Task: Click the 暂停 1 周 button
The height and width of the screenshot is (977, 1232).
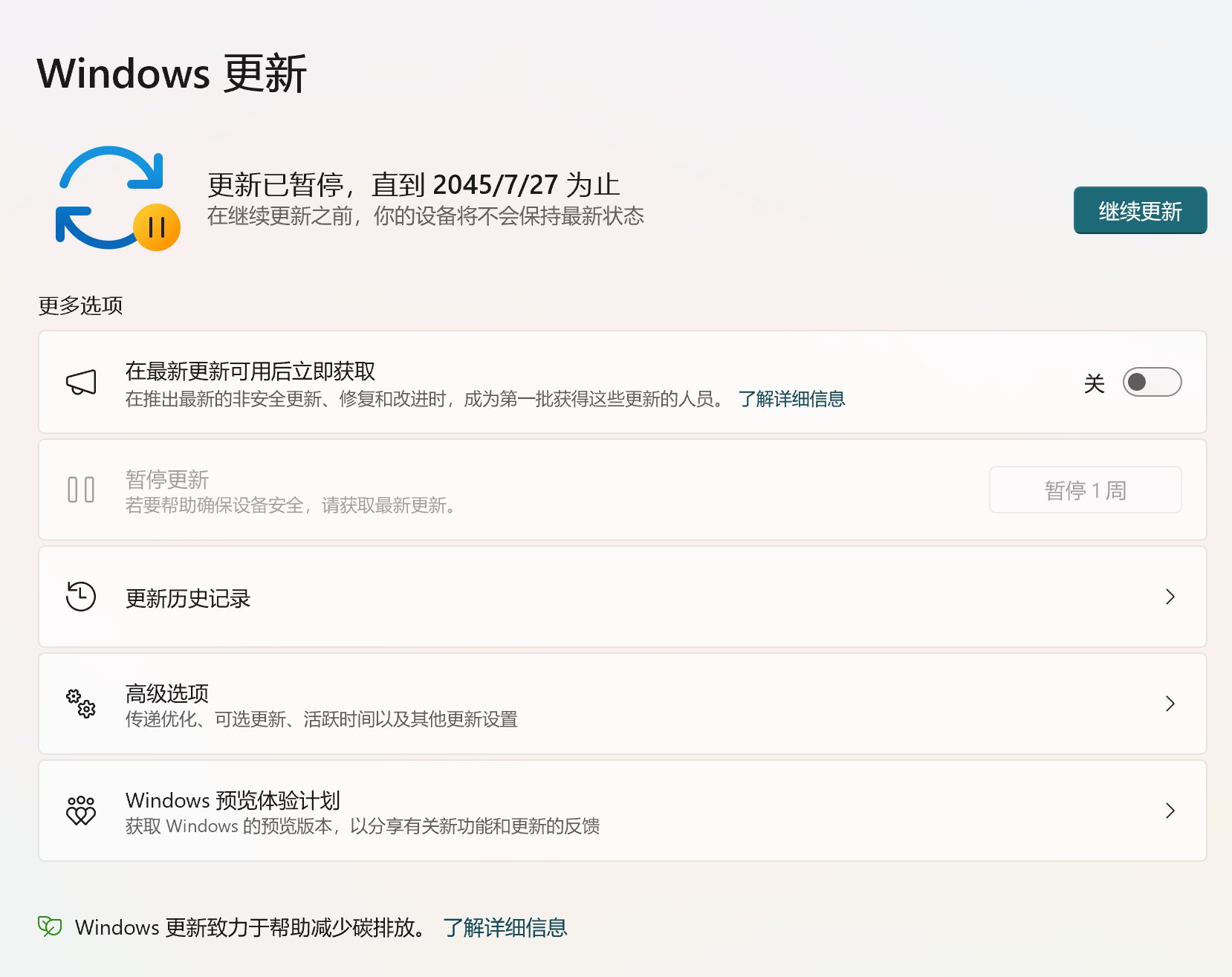Action: click(x=1085, y=490)
